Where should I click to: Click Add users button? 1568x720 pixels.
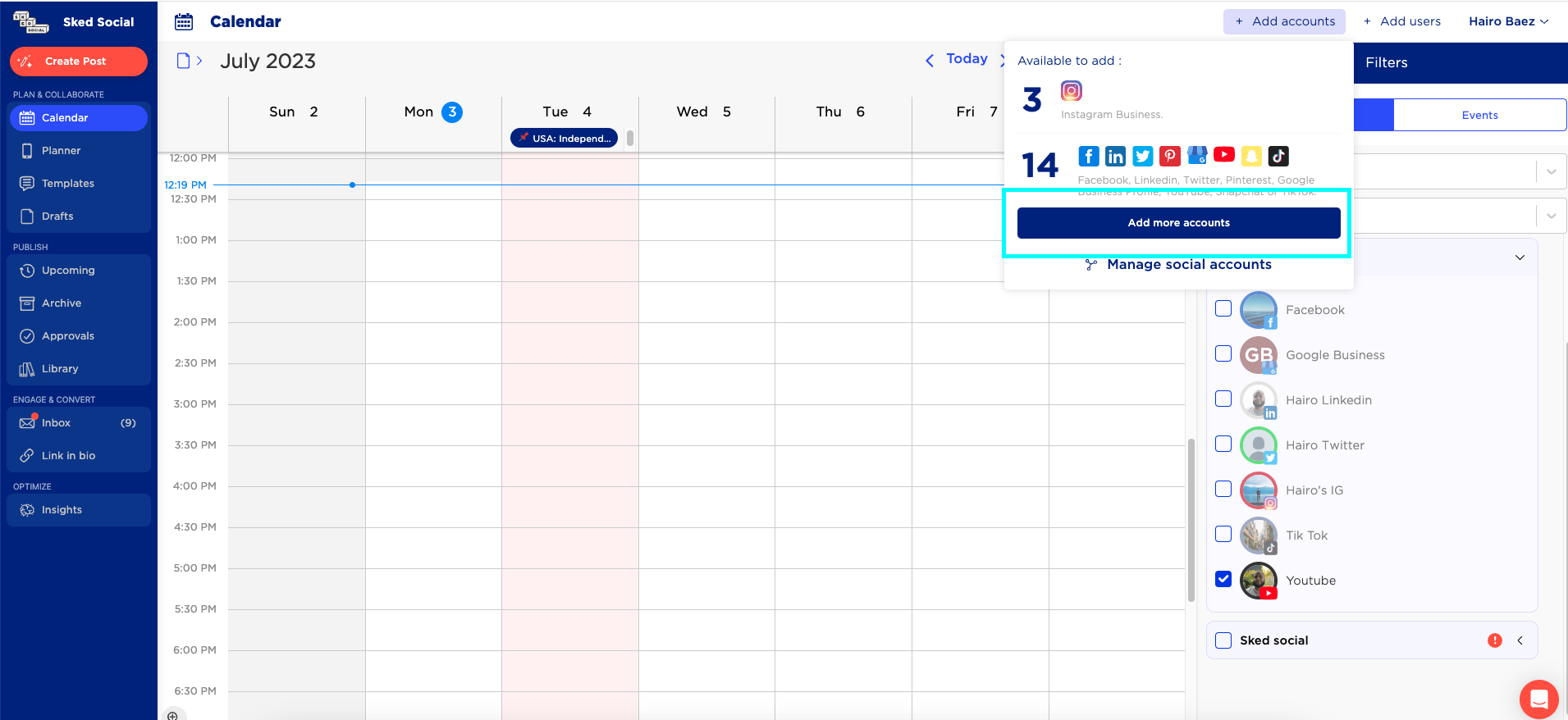coord(1401,21)
